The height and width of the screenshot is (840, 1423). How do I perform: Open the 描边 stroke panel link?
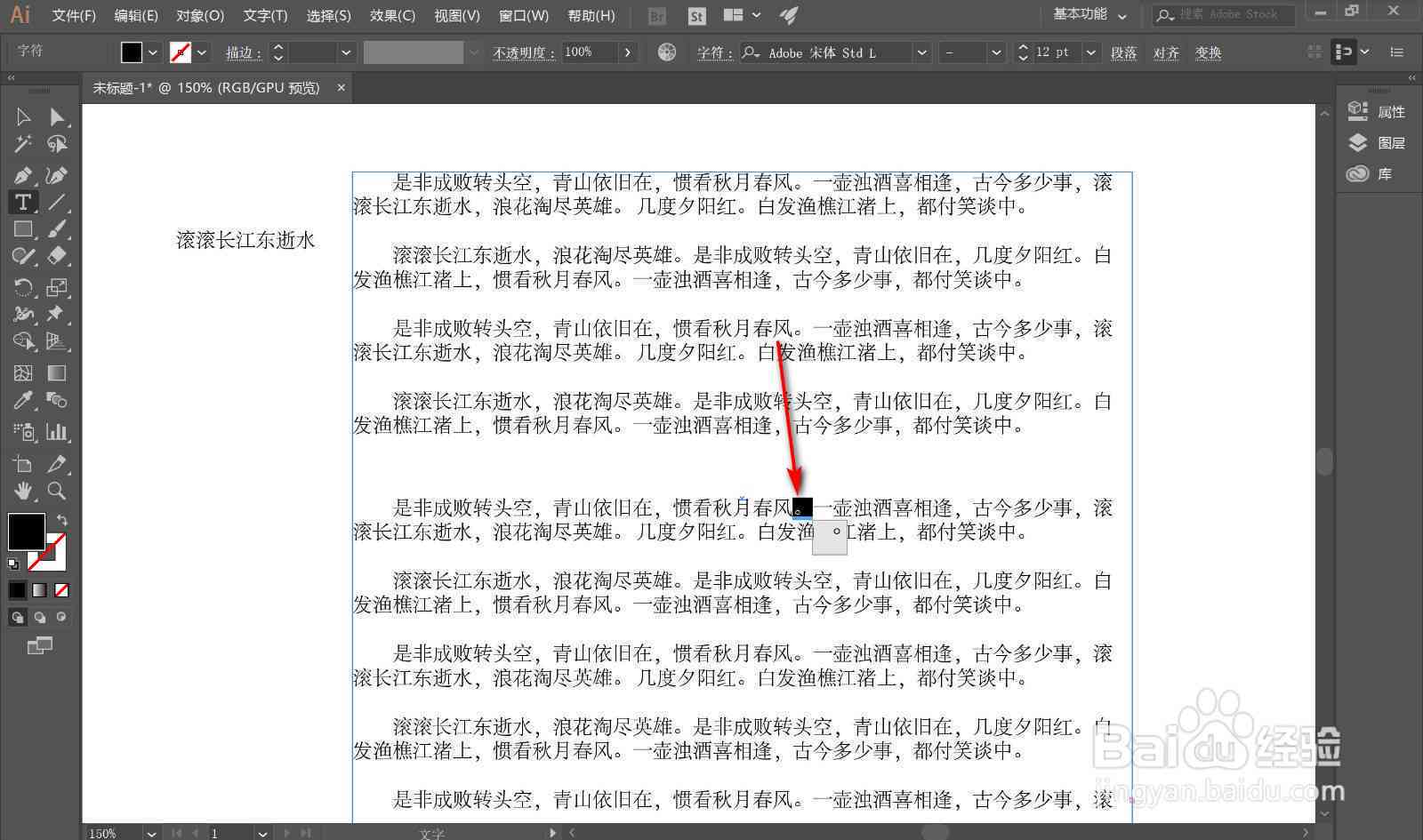[x=244, y=52]
